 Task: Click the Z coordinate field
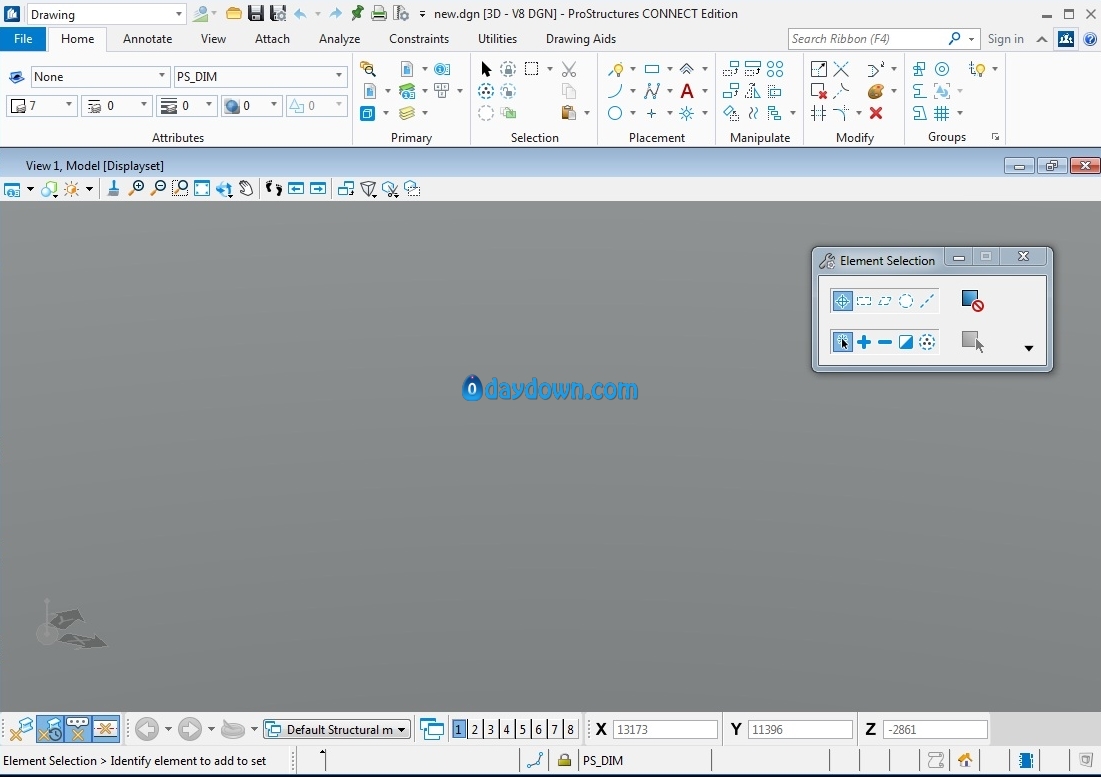click(x=935, y=729)
